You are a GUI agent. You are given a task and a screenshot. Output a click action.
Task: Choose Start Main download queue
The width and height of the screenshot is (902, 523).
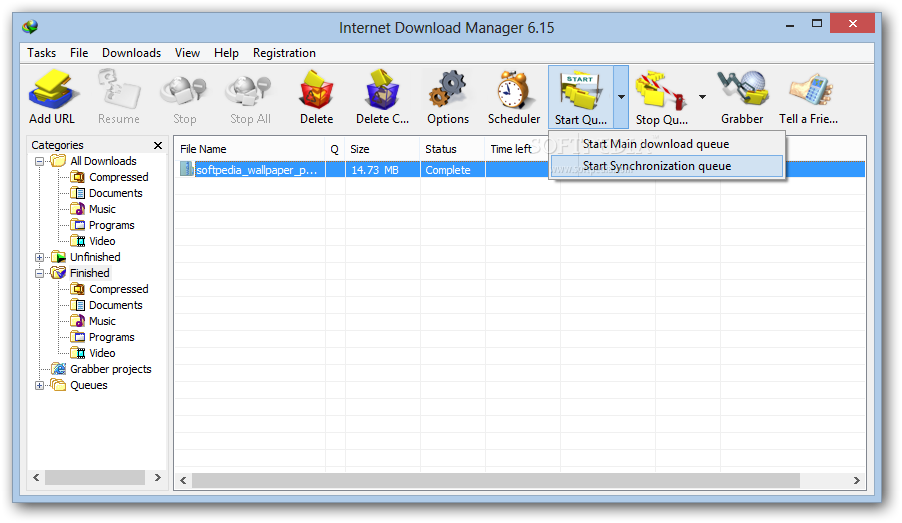point(667,144)
